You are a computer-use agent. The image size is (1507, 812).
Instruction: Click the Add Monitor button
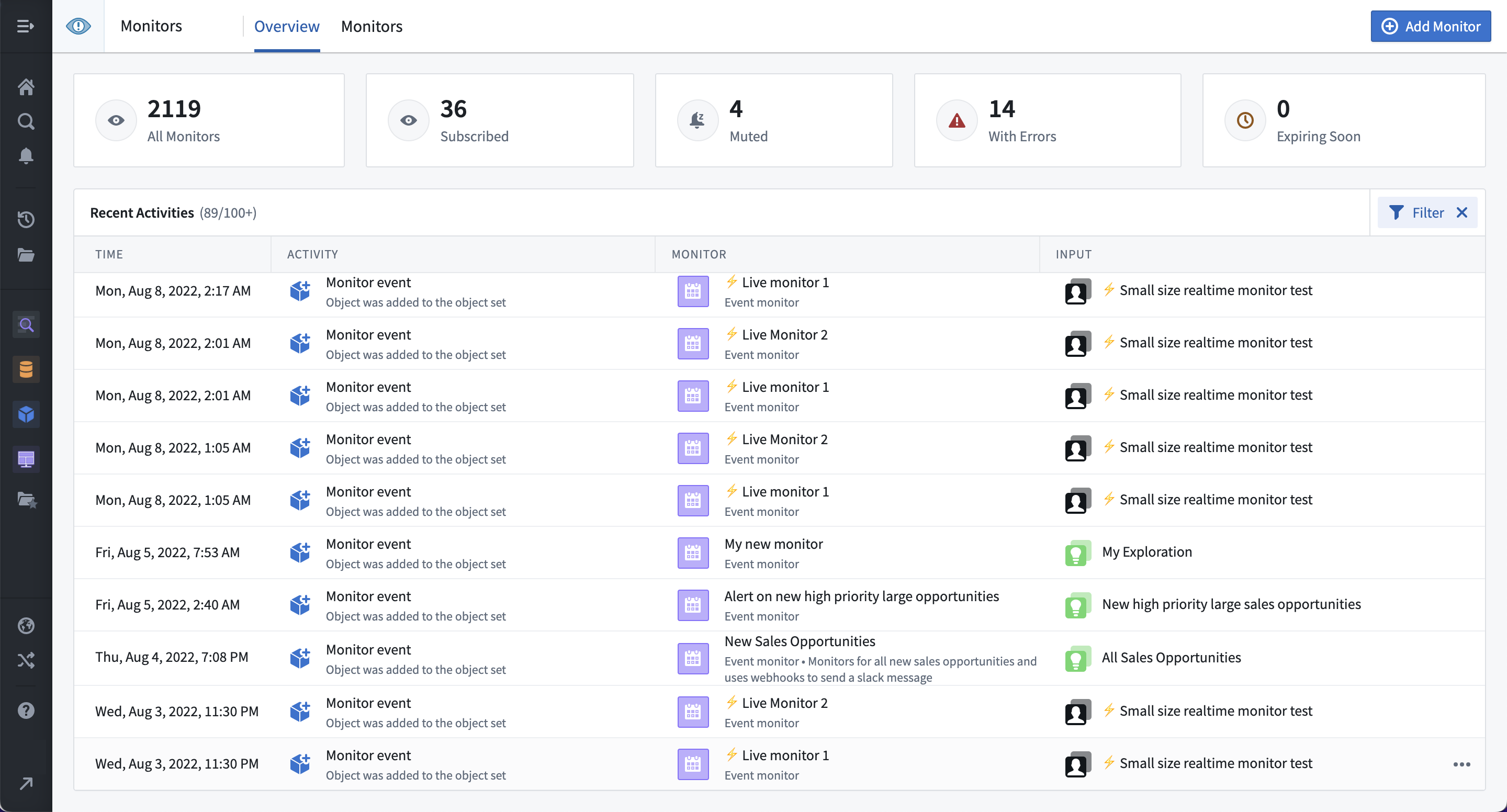pyautogui.click(x=1431, y=26)
